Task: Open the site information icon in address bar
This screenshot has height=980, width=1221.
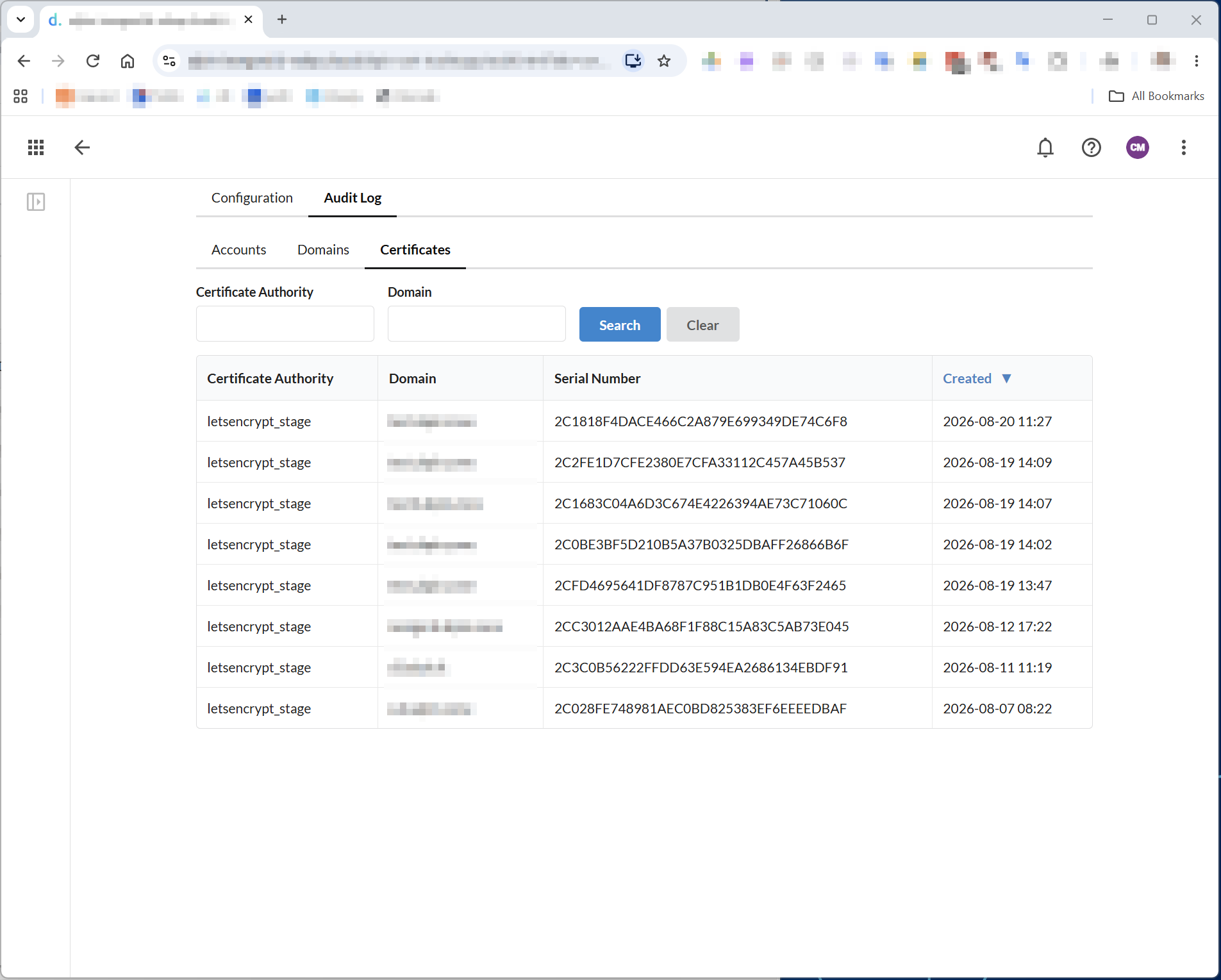Action: click(x=169, y=61)
